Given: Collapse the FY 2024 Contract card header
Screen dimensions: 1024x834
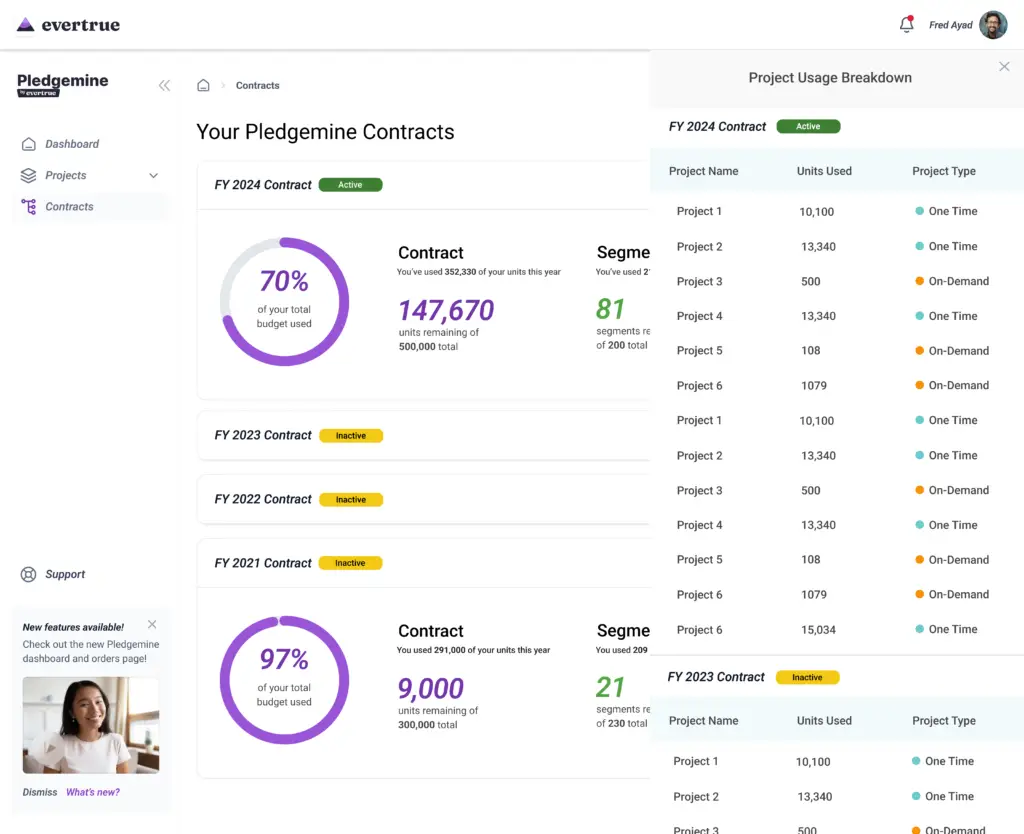Looking at the screenshot, I should click(x=423, y=185).
